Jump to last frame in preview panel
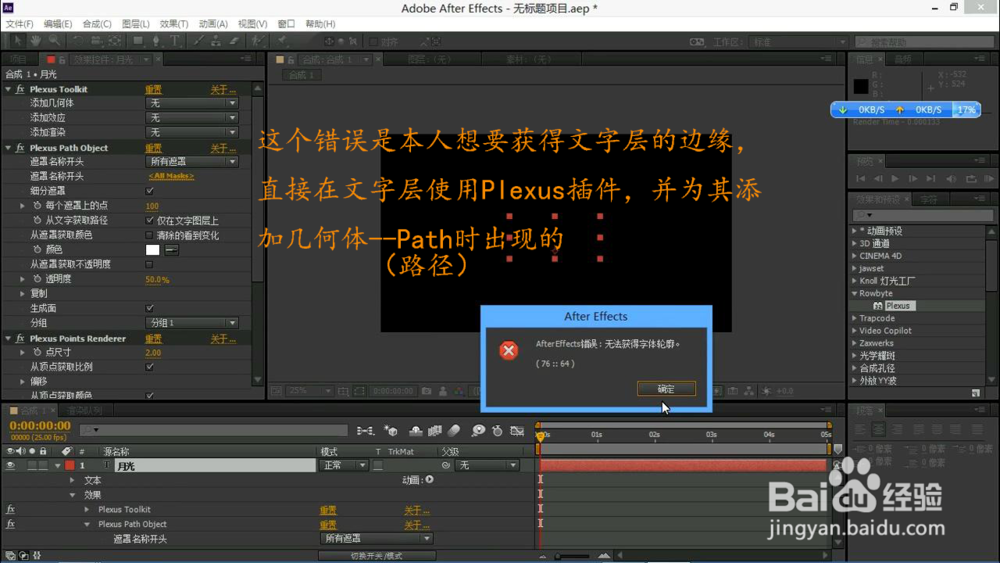The width and height of the screenshot is (1000, 563). 930,179
